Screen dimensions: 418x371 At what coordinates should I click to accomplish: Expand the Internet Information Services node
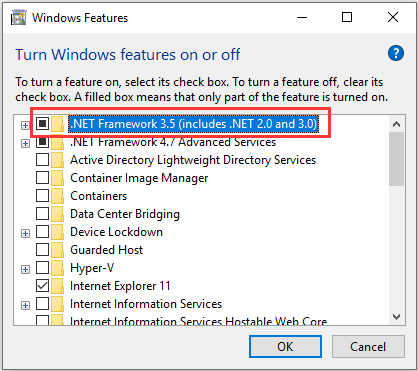click(x=25, y=305)
